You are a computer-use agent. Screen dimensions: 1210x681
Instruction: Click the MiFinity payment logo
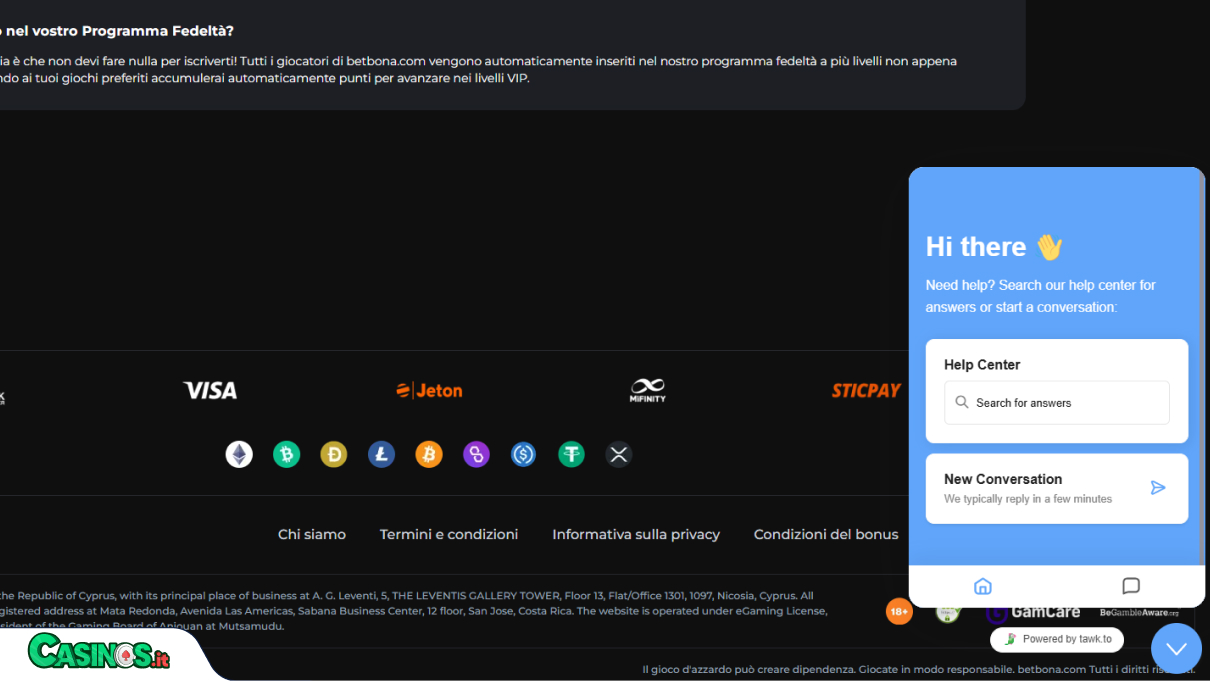click(x=648, y=390)
